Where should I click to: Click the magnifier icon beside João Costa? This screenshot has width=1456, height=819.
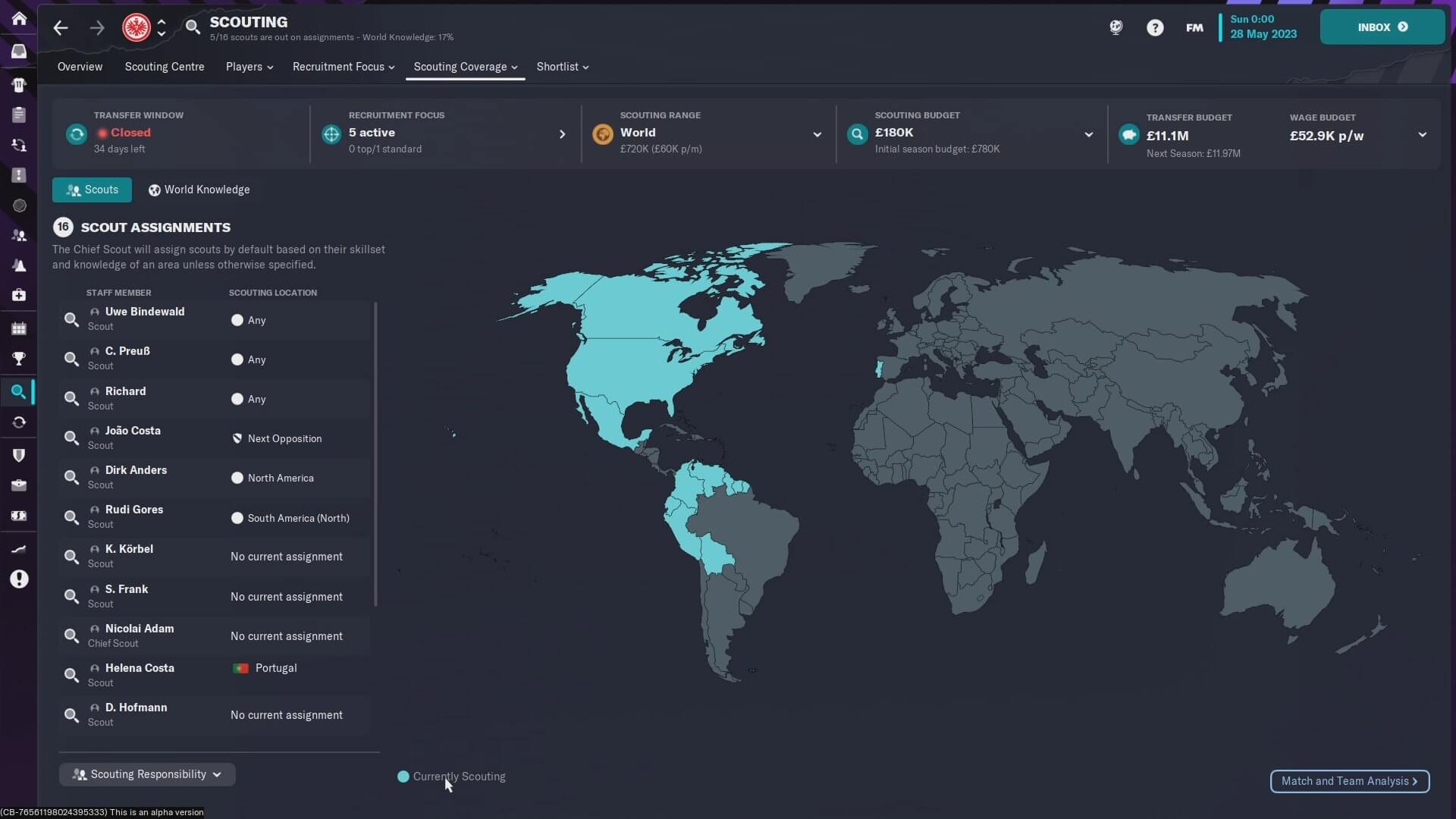click(x=71, y=438)
